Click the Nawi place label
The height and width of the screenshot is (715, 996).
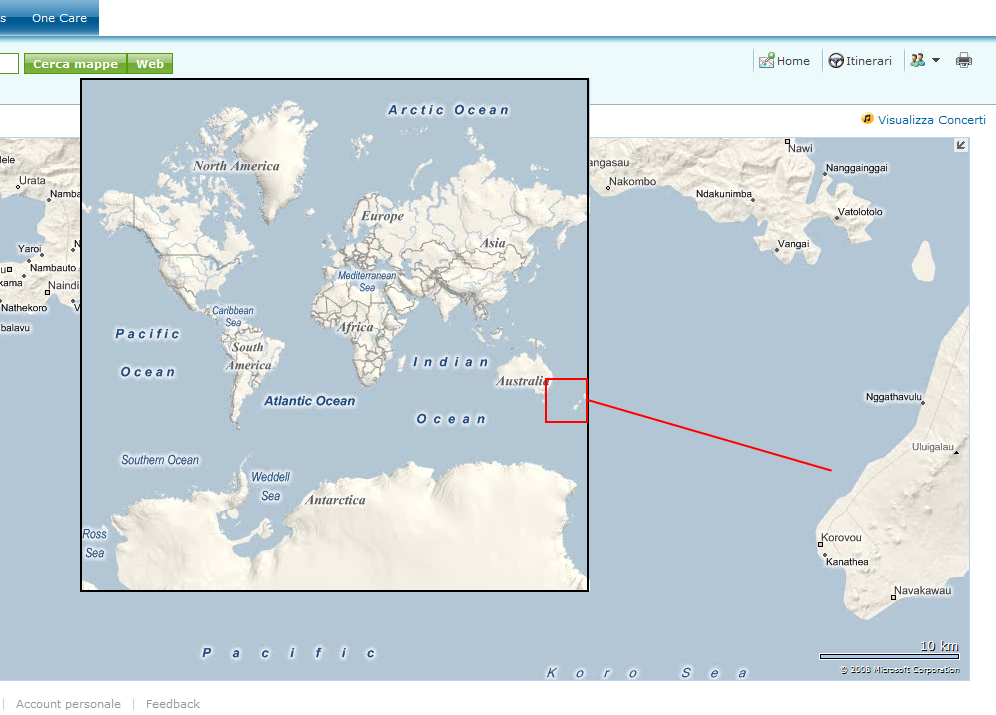[x=800, y=148]
